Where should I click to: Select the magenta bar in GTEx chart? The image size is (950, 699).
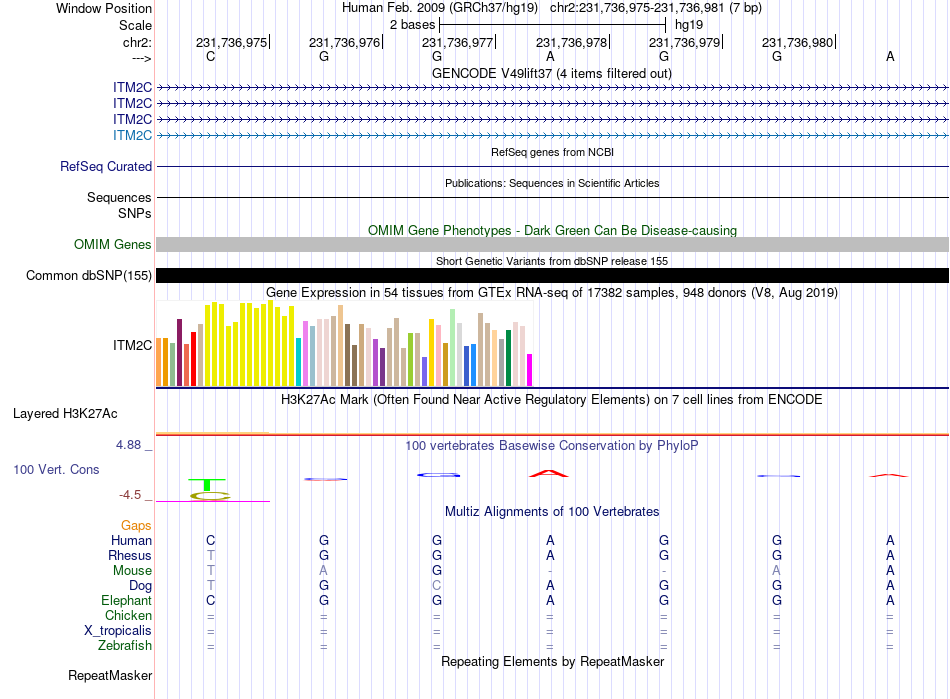[530, 370]
